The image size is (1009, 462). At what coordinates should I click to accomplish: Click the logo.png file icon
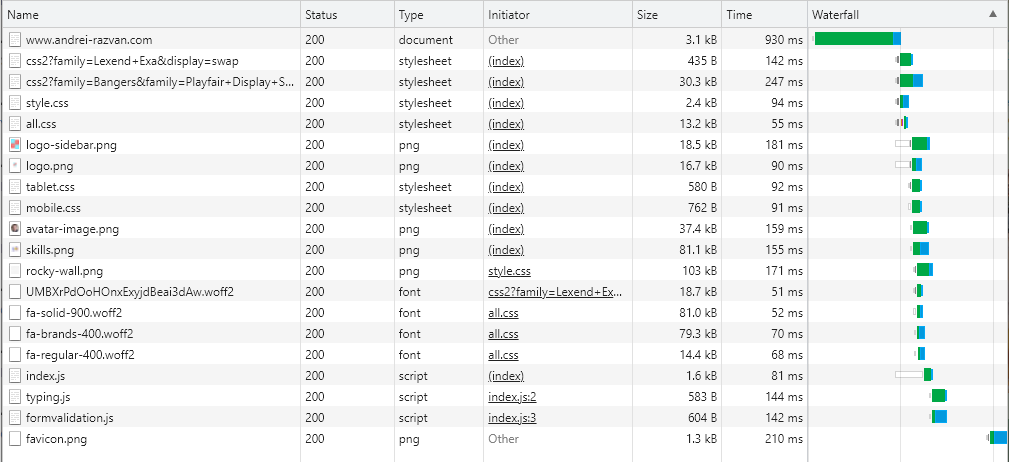[14, 166]
